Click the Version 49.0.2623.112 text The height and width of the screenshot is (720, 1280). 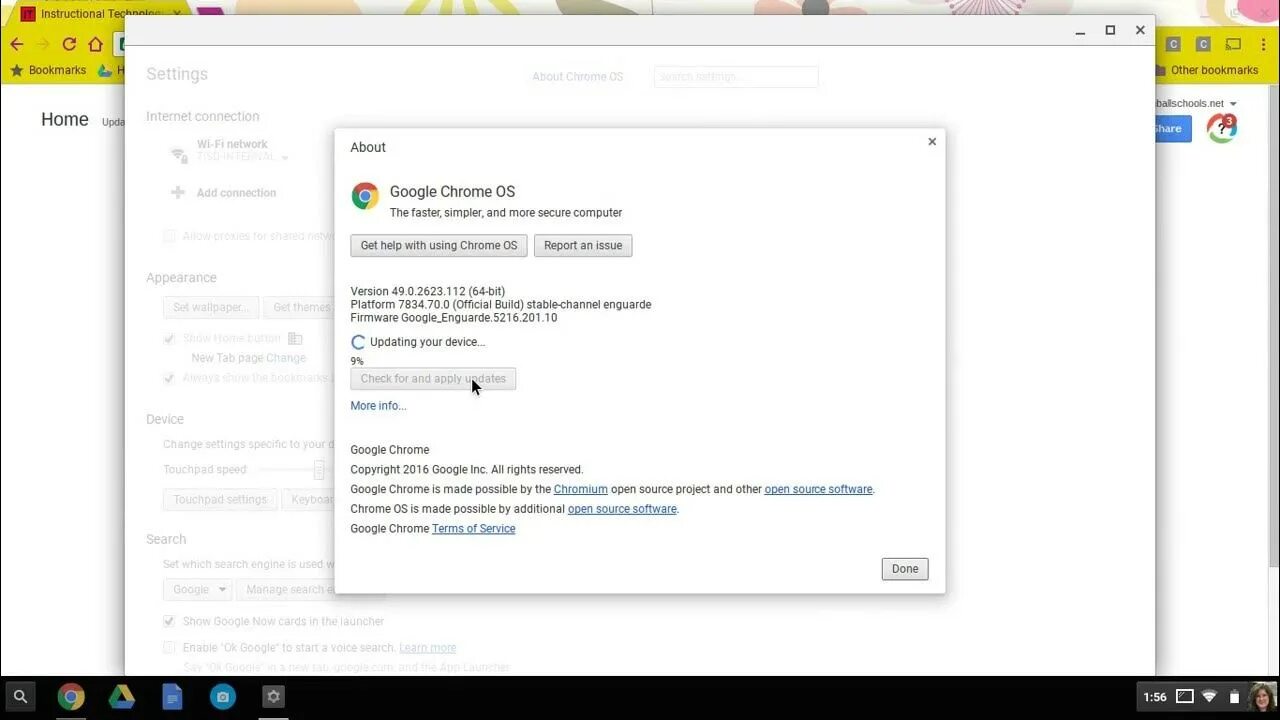[x=428, y=291]
